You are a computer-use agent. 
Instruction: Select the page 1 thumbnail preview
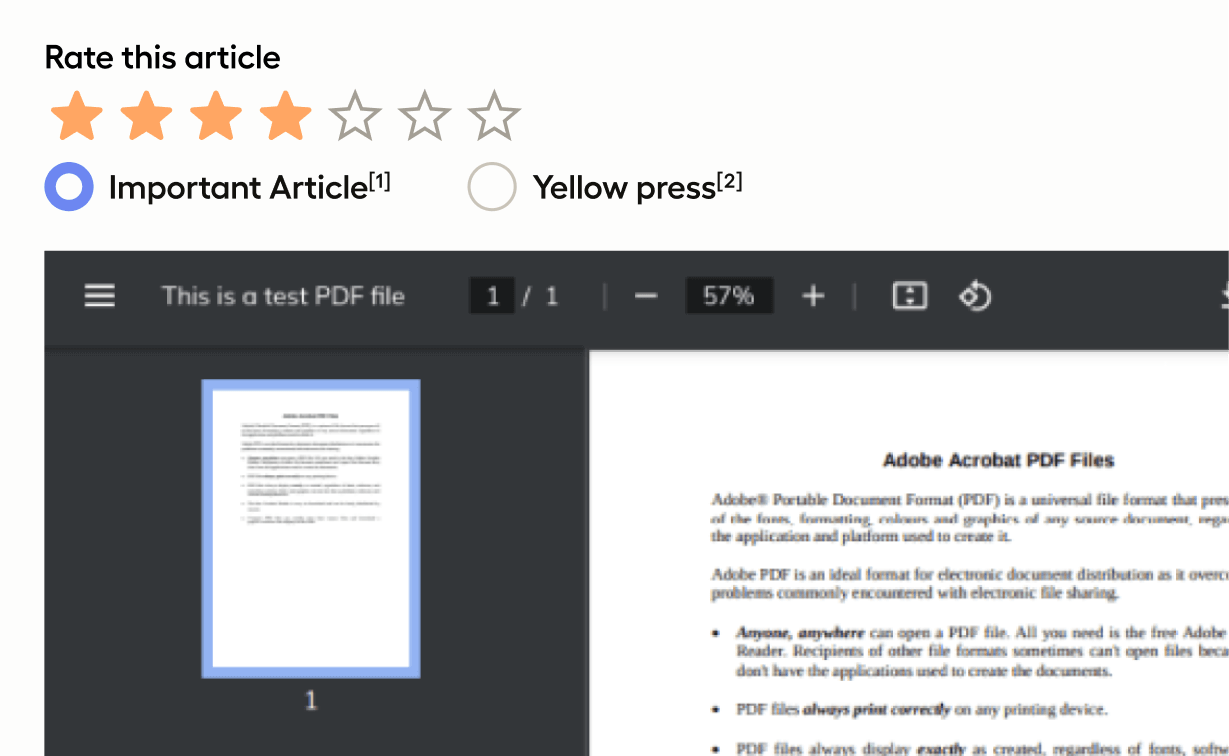(311, 529)
